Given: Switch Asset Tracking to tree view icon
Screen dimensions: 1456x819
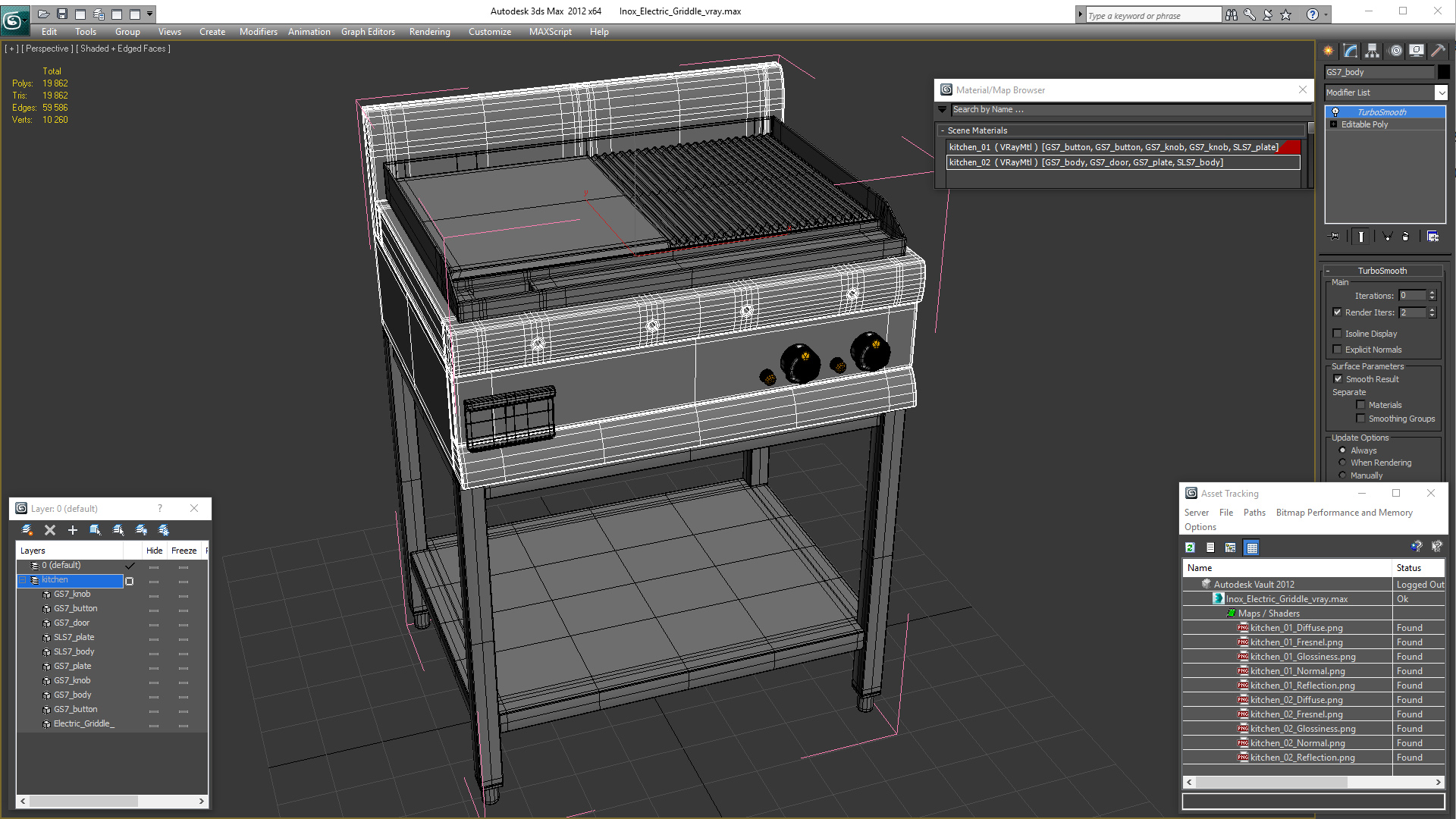Looking at the screenshot, I should tap(1231, 548).
